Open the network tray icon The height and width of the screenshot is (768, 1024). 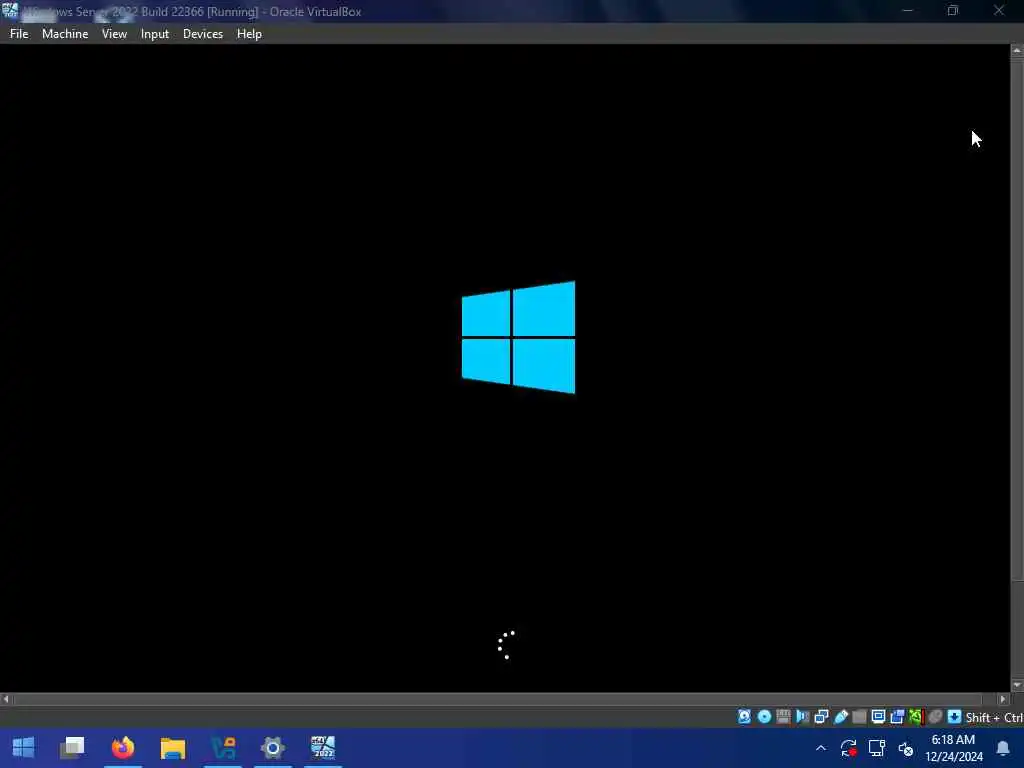876,748
